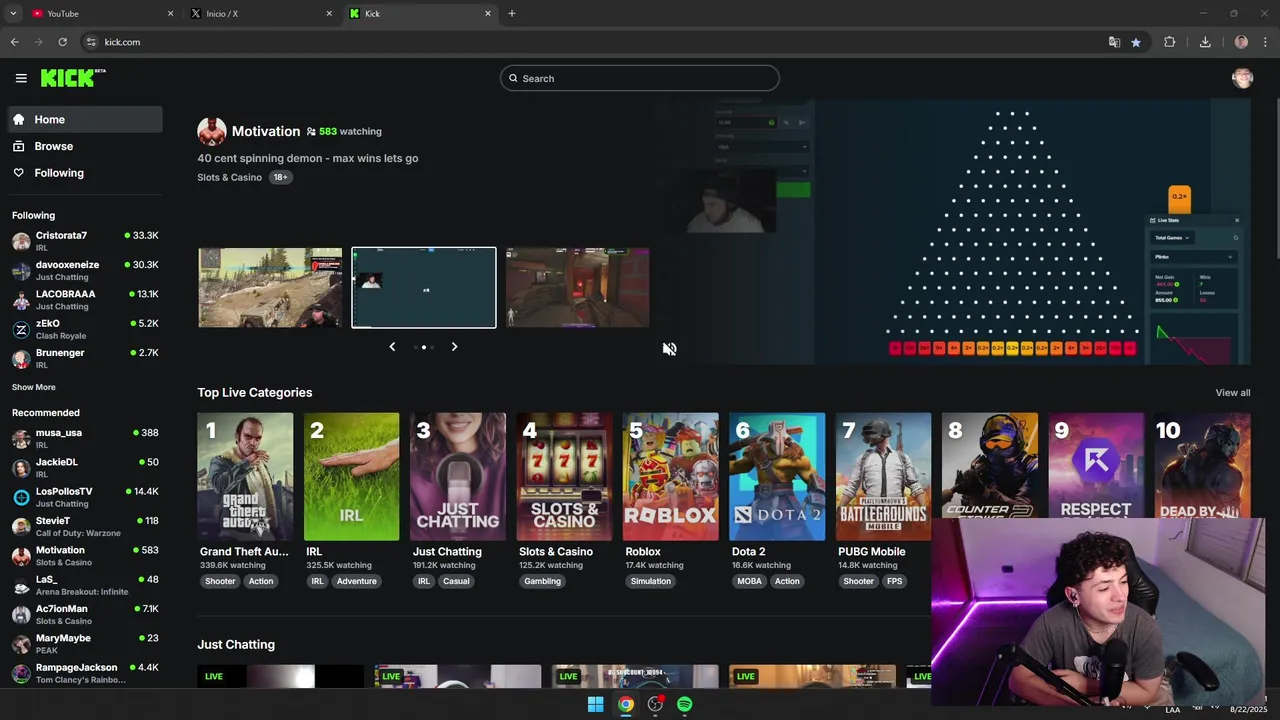Open the PUBG Mobile category card
1280x720 pixels.
point(883,476)
